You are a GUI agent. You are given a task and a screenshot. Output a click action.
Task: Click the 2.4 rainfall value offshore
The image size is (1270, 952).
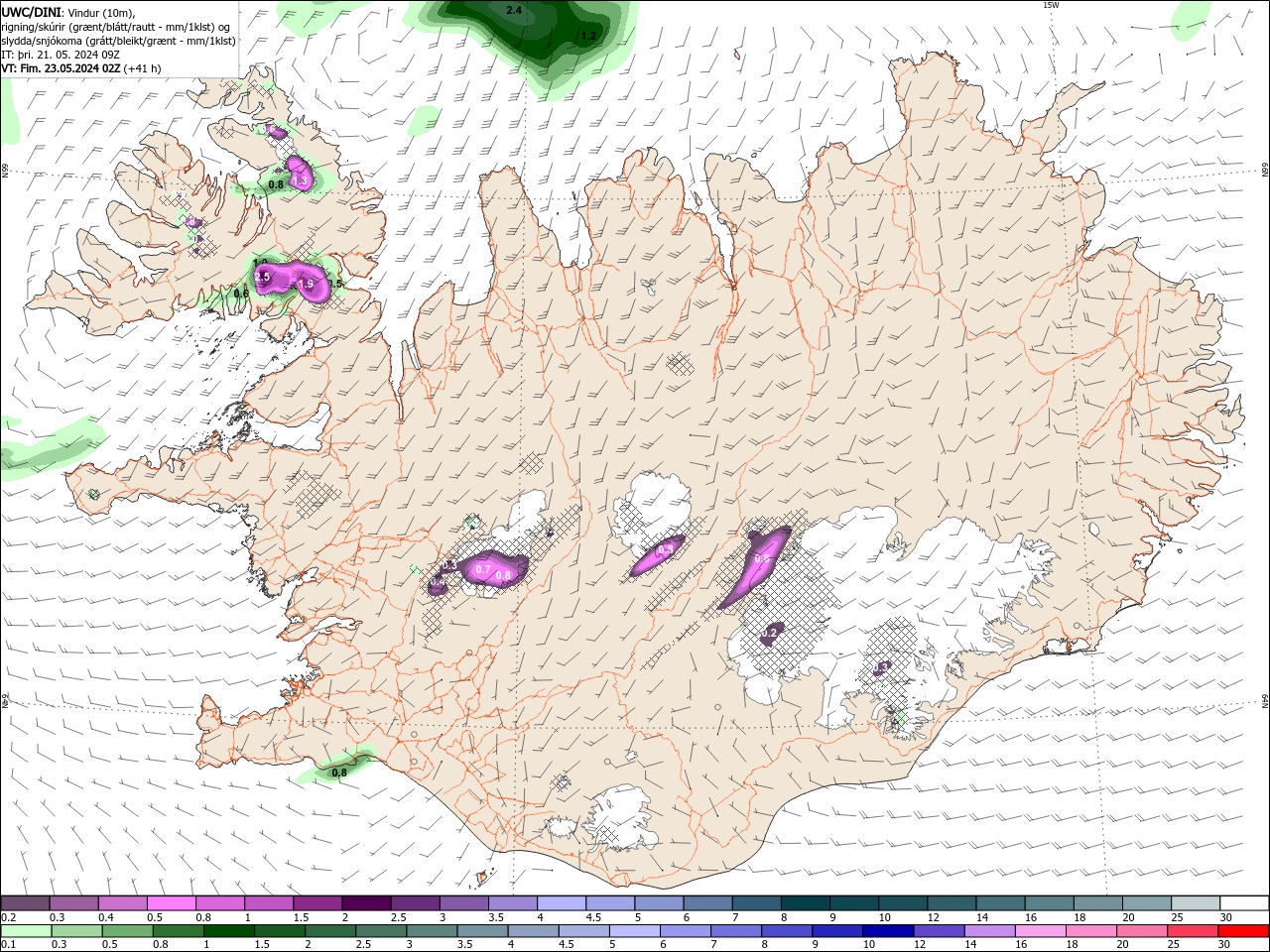tap(514, 10)
